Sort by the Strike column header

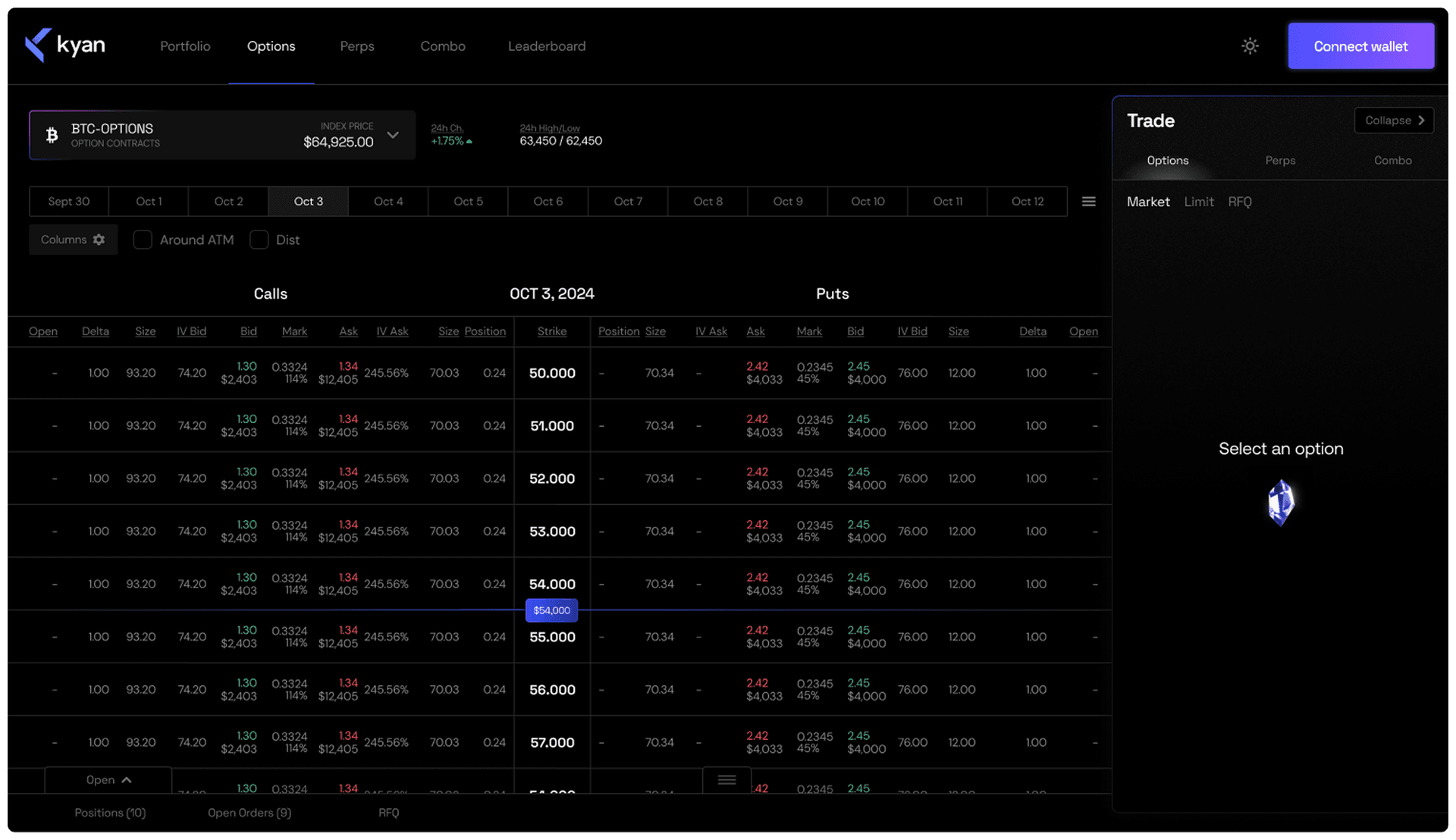click(551, 331)
